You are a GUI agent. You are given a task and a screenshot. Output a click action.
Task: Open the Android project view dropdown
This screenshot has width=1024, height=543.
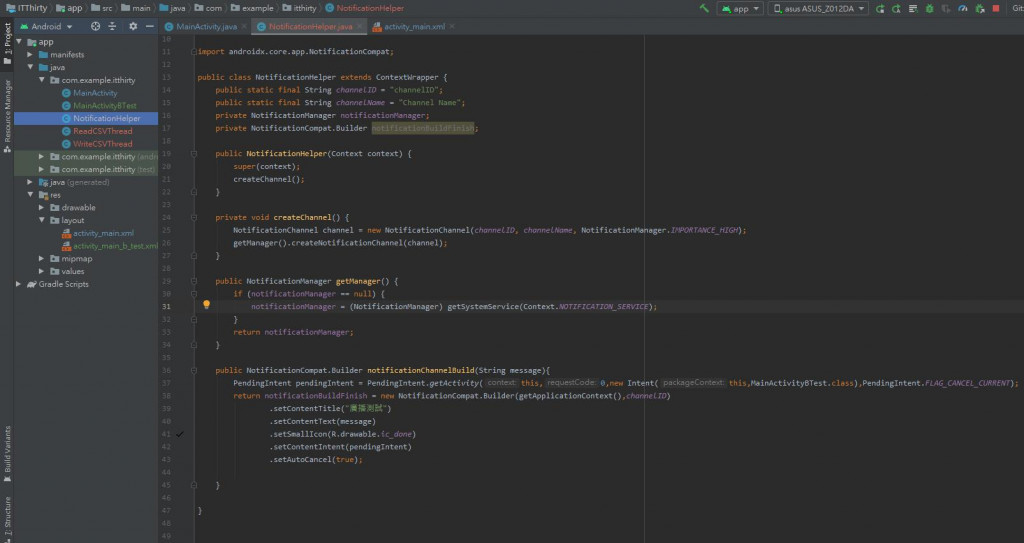point(48,27)
